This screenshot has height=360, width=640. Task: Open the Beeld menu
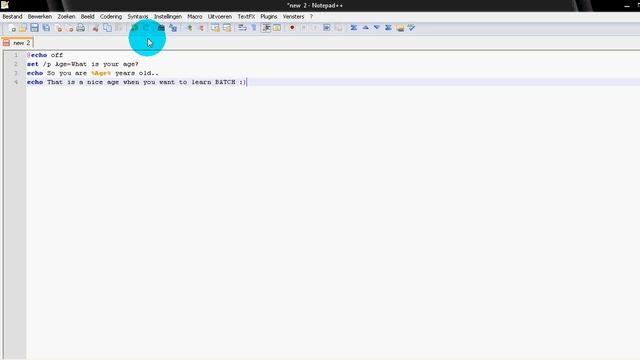[x=87, y=16]
